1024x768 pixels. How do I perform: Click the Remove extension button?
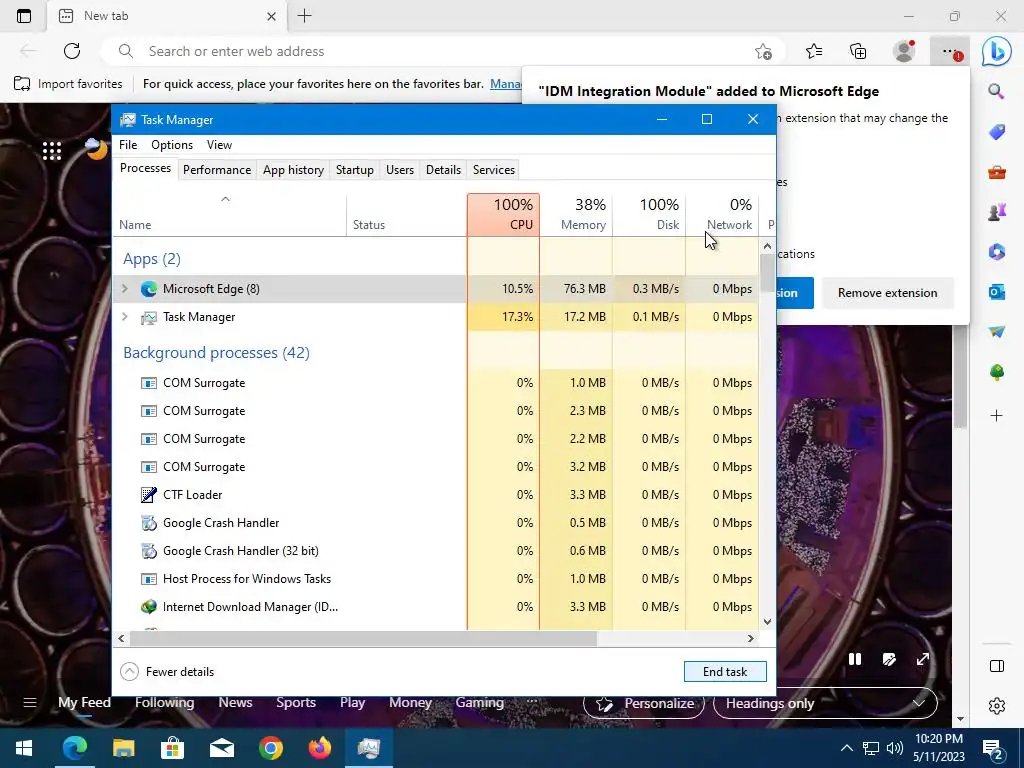click(x=888, y=293)
